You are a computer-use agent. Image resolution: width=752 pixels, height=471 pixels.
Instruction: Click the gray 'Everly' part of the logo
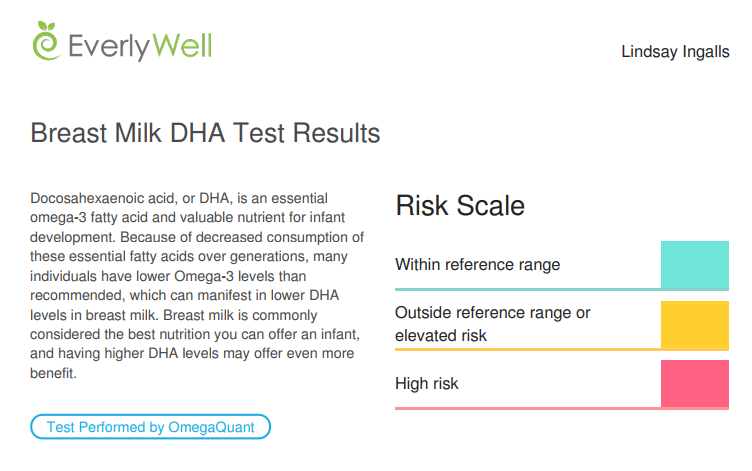click(109, 47)
